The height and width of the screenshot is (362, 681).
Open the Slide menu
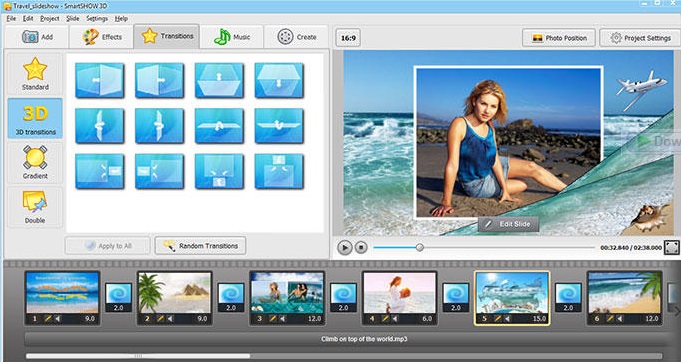[73, 19]
